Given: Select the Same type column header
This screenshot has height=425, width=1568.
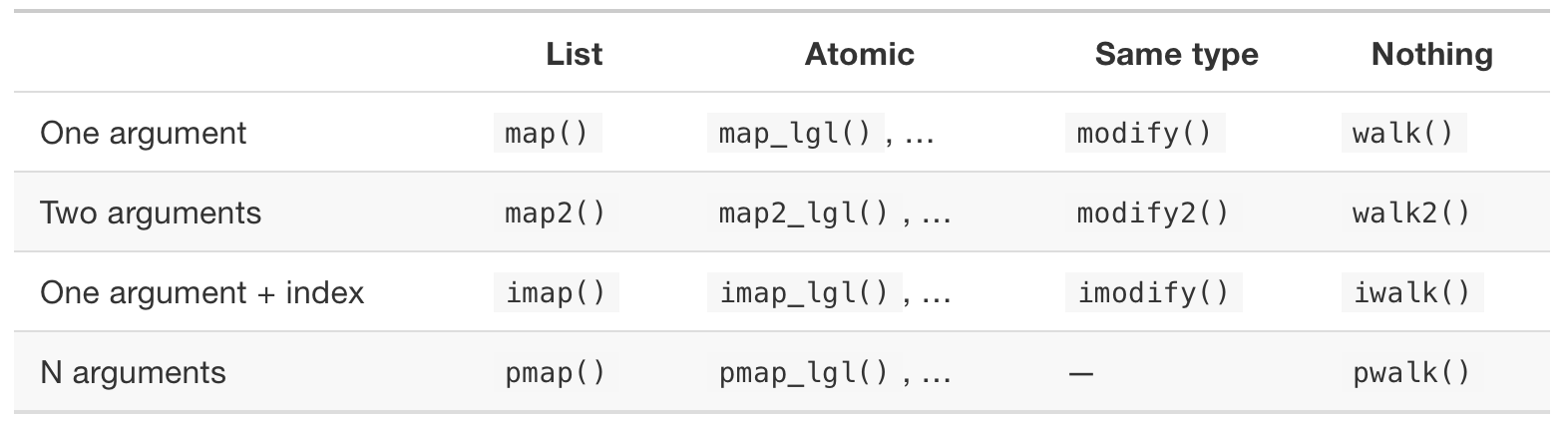Looking at the screenshot, I should click(x=1176, y=54).
